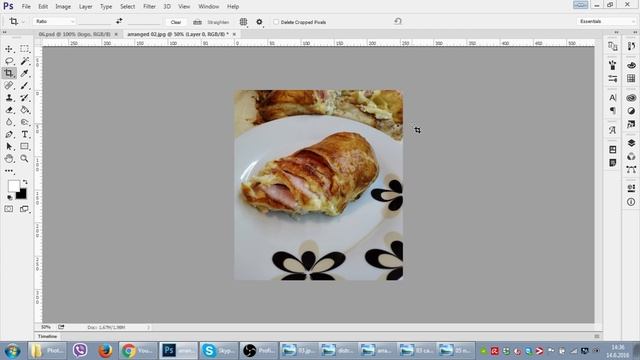Select the Pen tool

pos(9,134)
